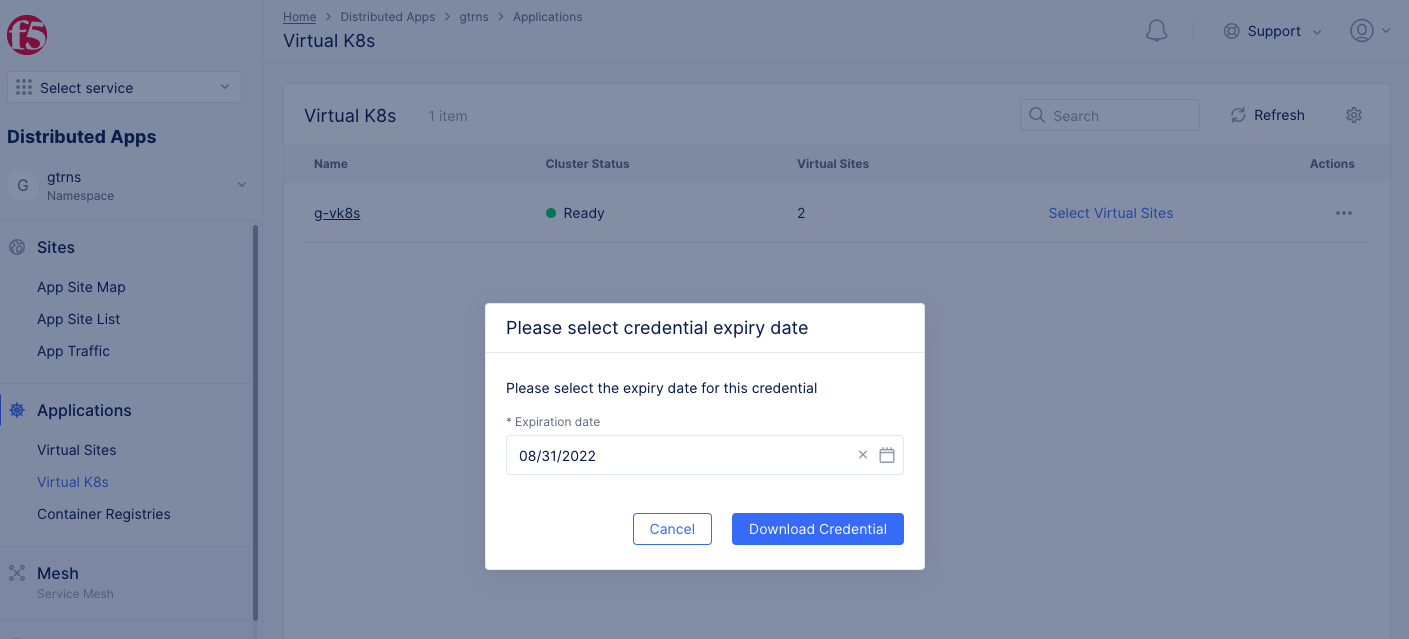Open the Select service dropdown
Screen dimensions: 1409x639
124,88
